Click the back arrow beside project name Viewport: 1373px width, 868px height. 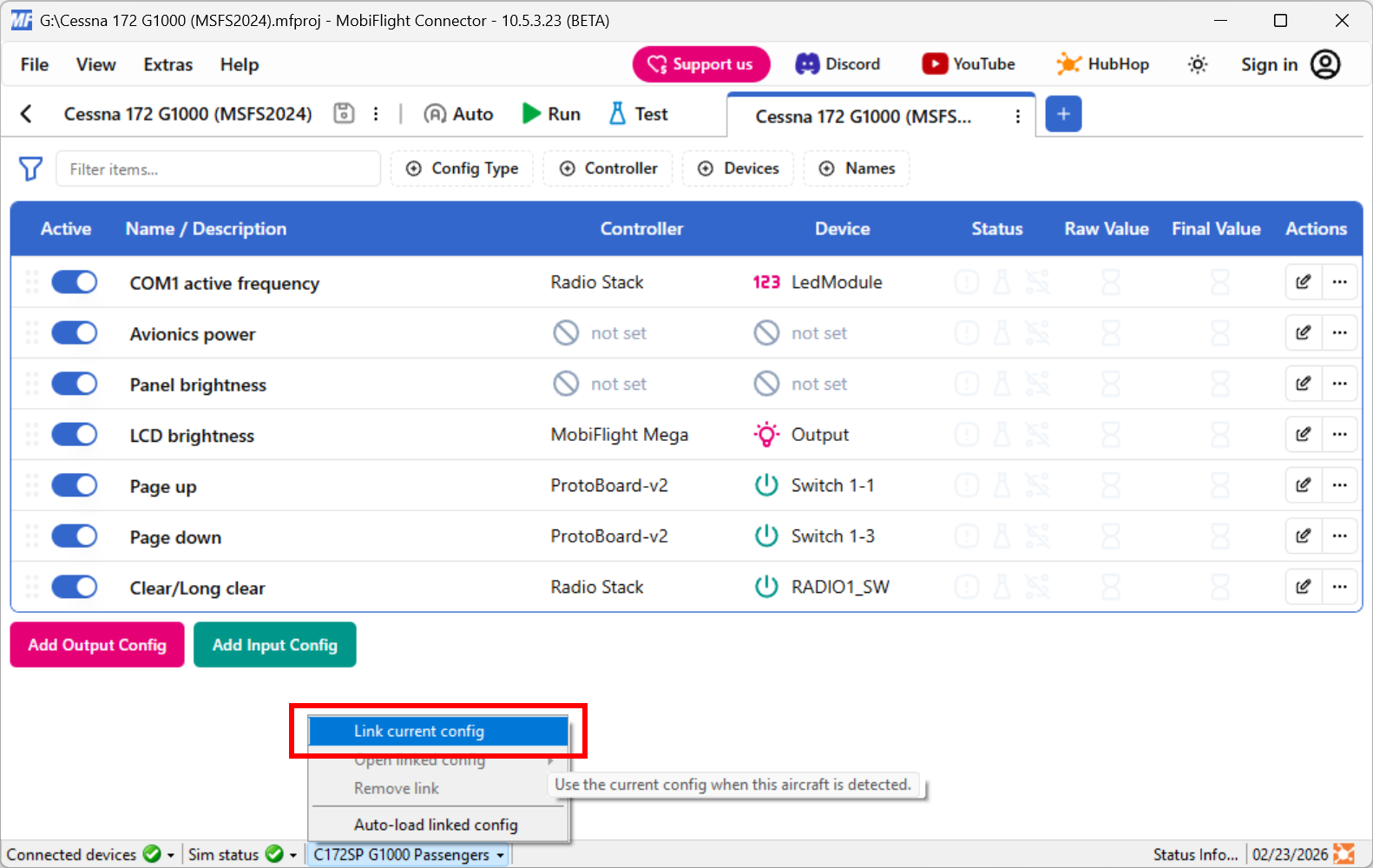pos(26,114)
